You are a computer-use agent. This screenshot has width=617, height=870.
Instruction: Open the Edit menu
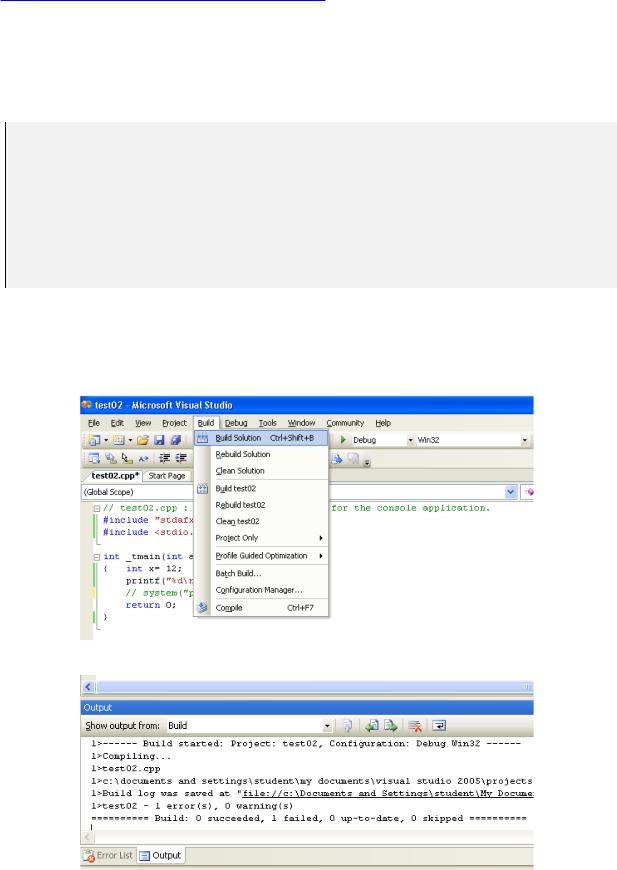117,423
